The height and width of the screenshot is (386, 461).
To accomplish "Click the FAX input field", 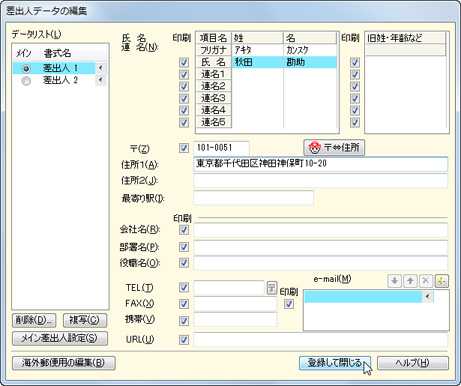I will [235, 304].
